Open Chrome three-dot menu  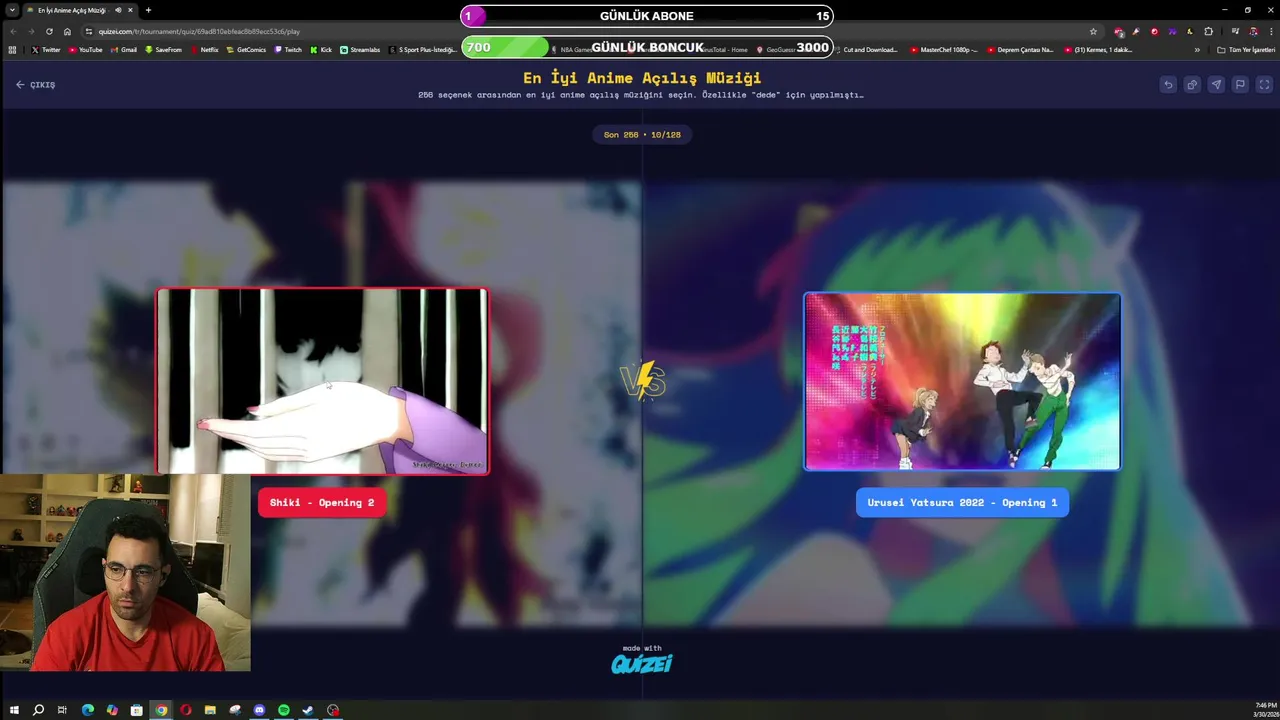coord(1269,31)
